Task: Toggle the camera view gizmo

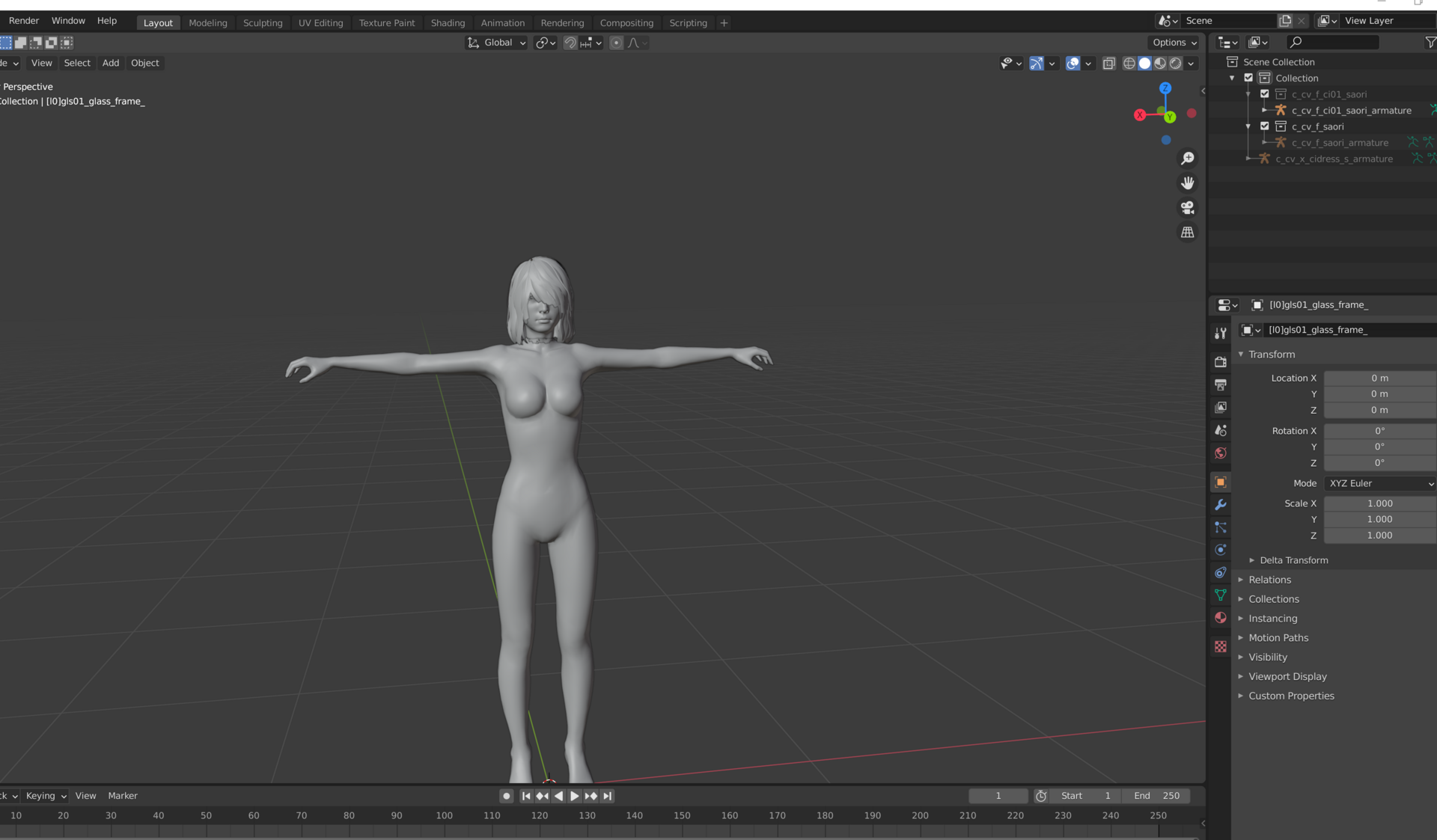Action: click(1187, 208)
